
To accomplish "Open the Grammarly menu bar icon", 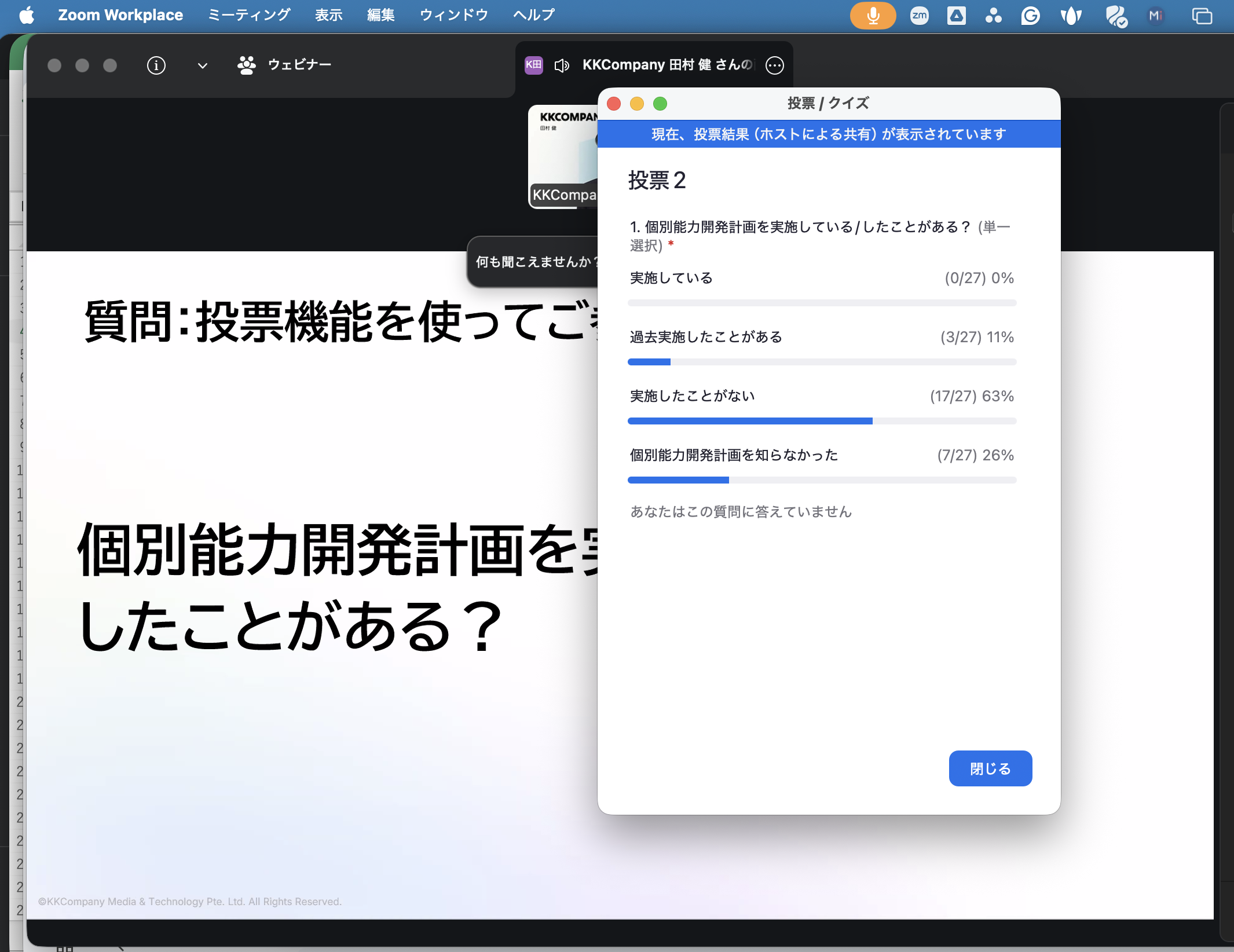I will (1031, 16).
